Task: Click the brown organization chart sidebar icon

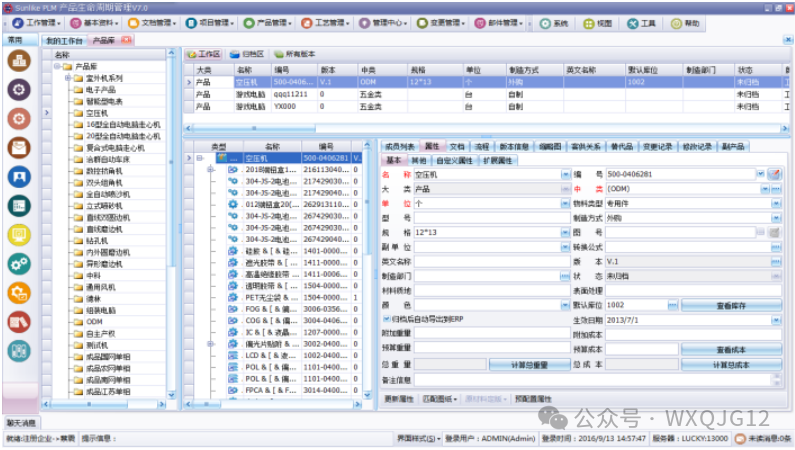Action: (x=19, y=61)
